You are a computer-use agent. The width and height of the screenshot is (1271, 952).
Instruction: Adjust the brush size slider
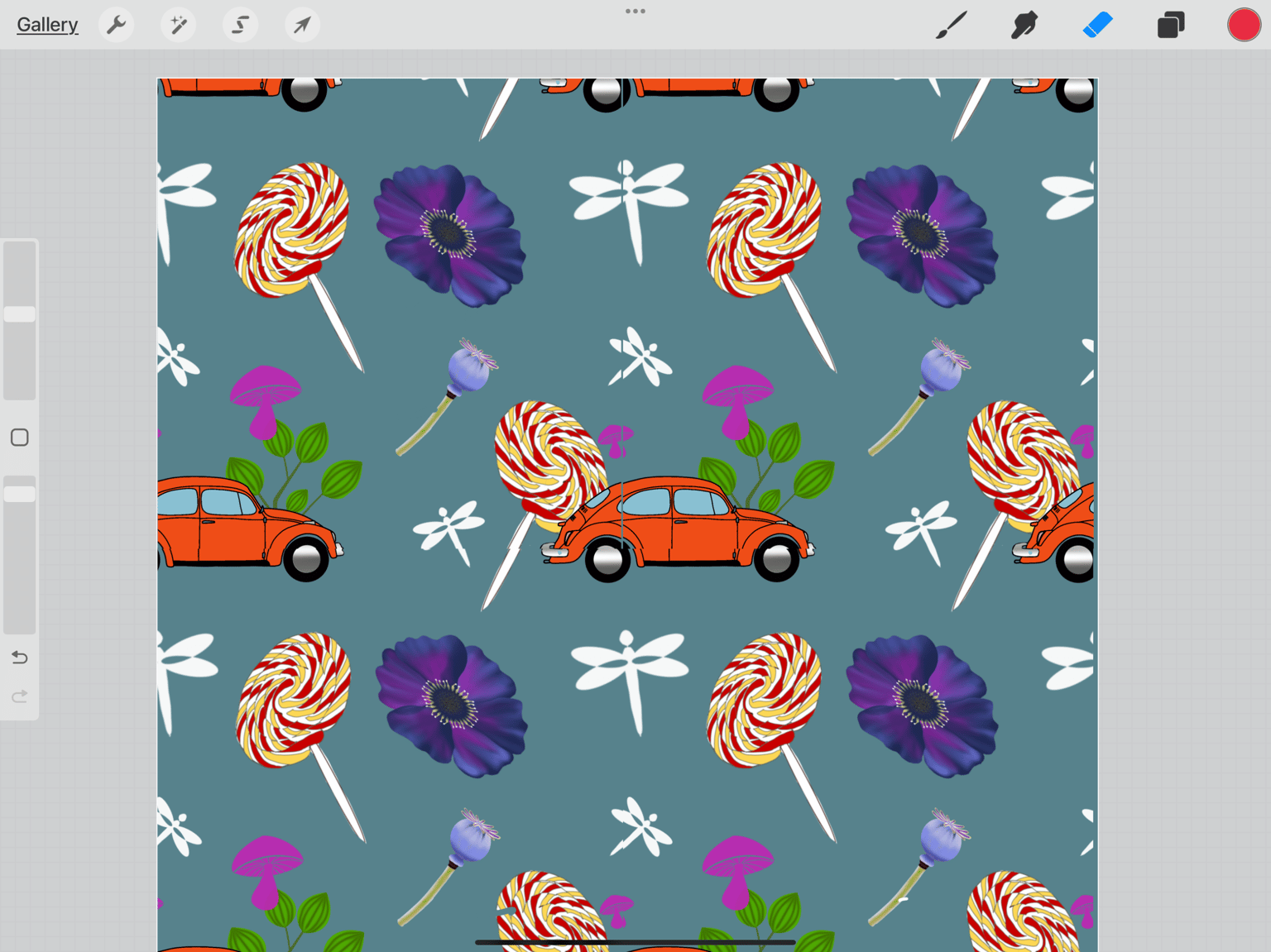click(20, 314)
